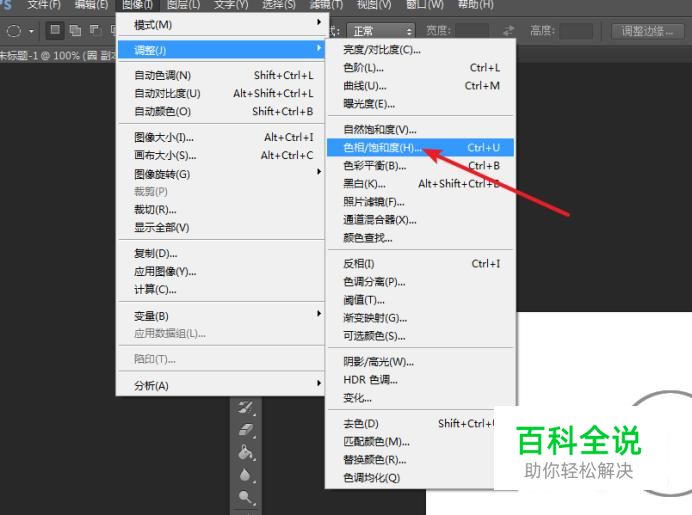This screenshot has width=692, height=515.
Task: Choose 曲线(U)...
Action: coord(420,86)
